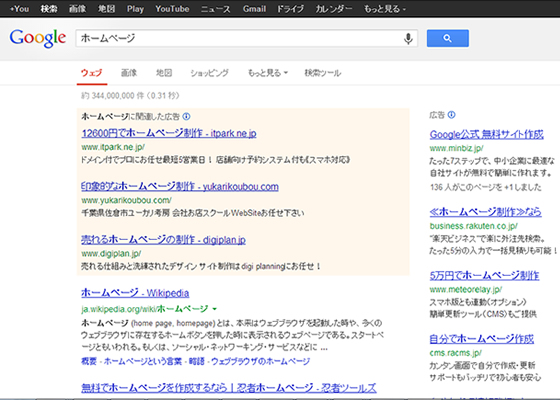Open 検索ツール options
The width and height of the screenshot is (560, 400).
(322, 73)
